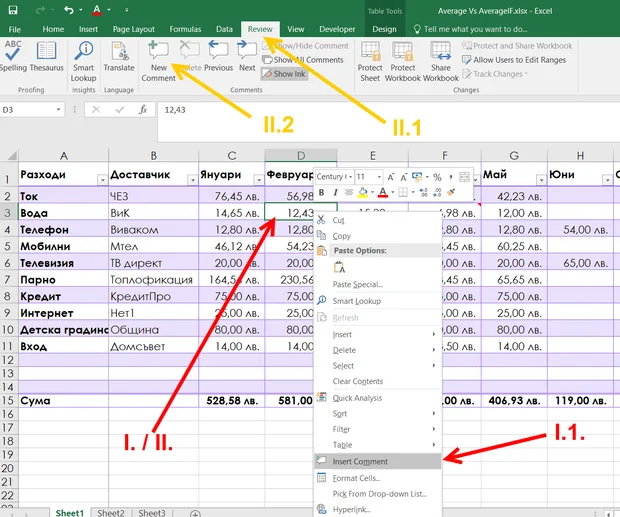Viewport: 620px width, 517px height.
Task: Toggle Show All Comments
Action: [x=303, y=60]
